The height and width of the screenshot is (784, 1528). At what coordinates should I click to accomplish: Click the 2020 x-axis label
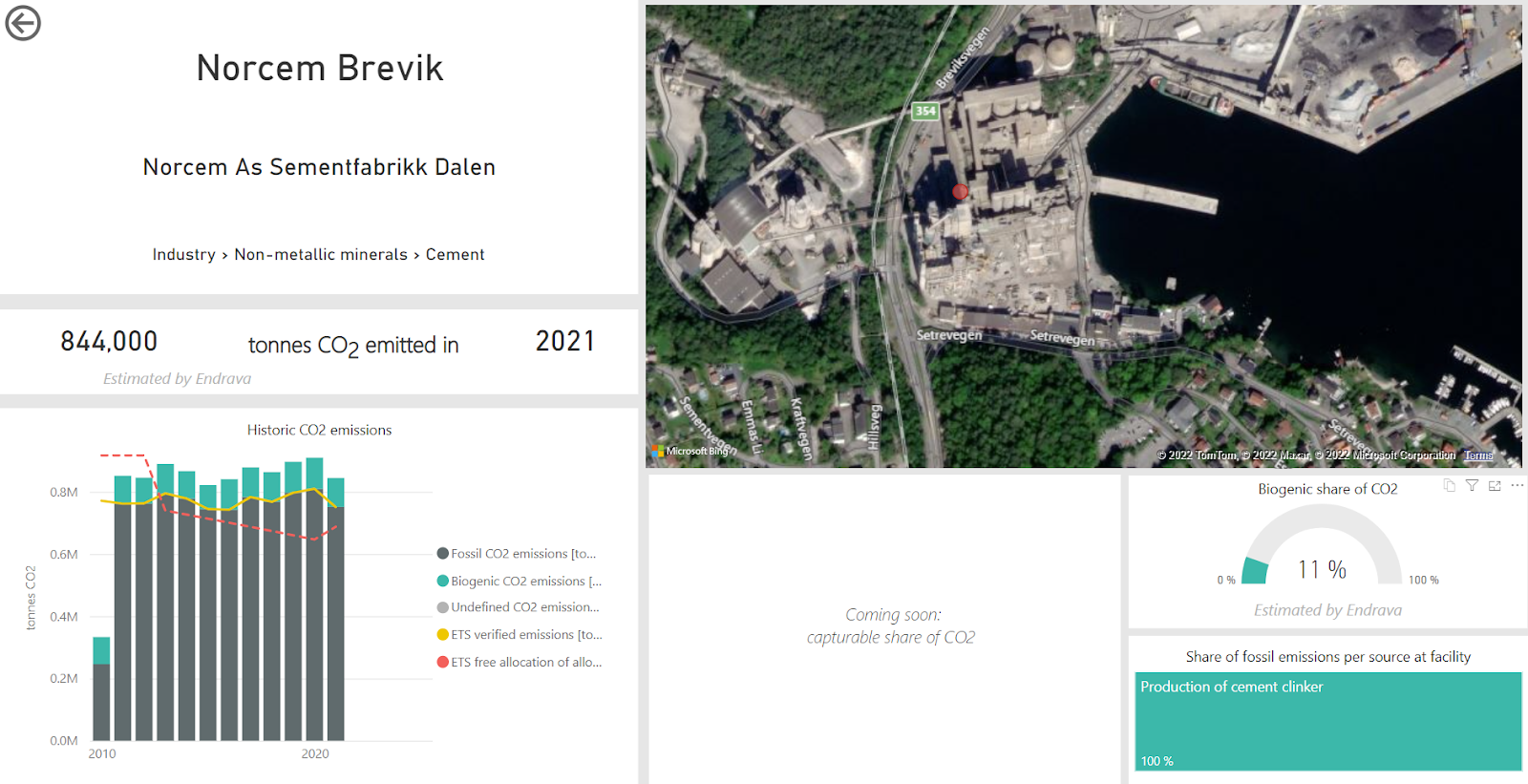click(x=315, y=754)
